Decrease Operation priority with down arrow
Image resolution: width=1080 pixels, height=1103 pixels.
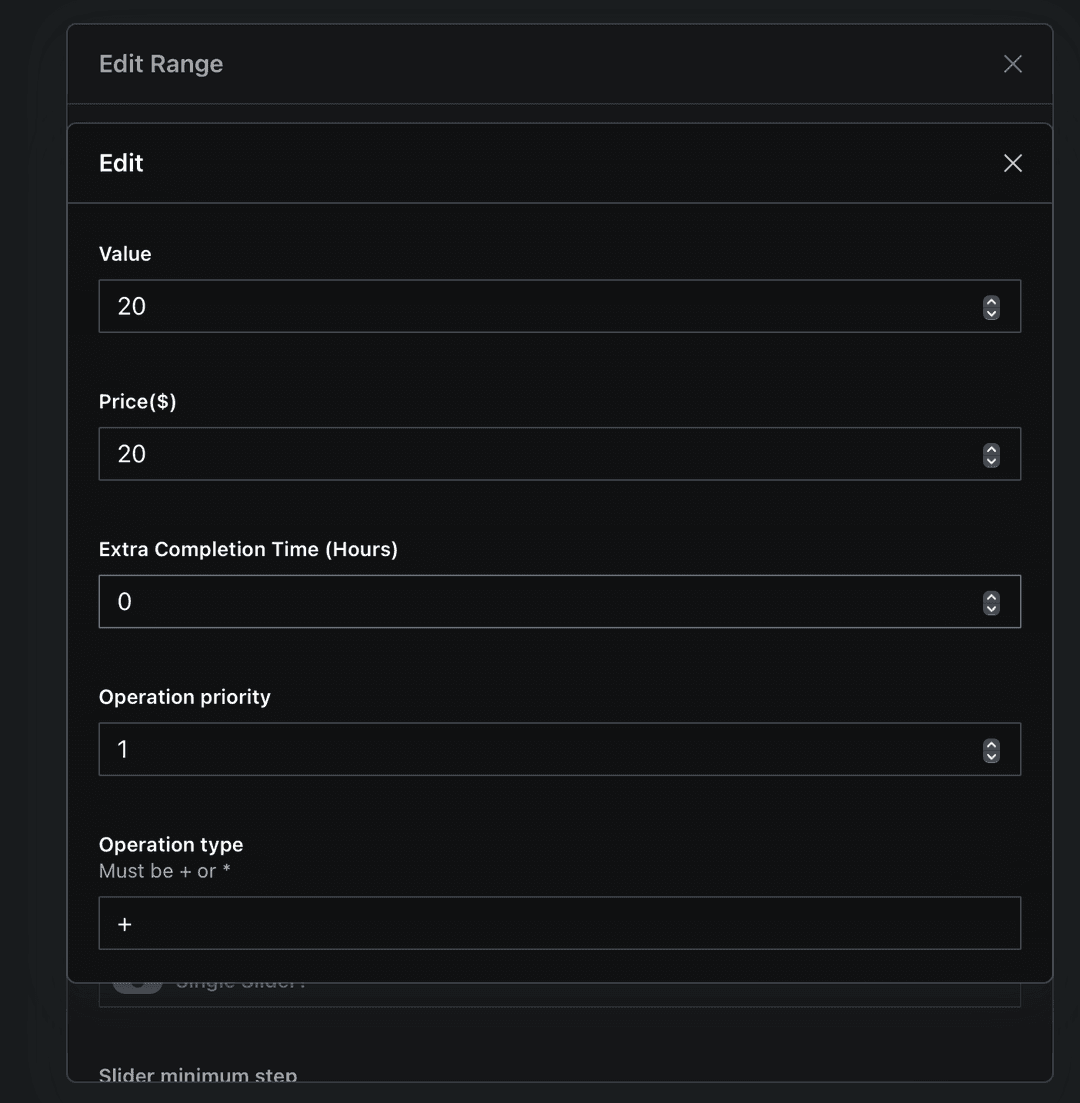[x=991, y=756]
